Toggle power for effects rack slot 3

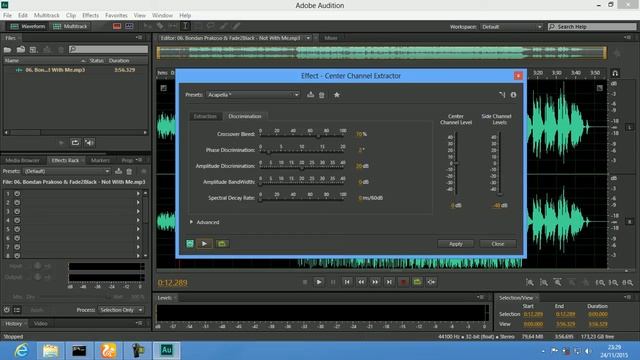(x=17, y=211)
